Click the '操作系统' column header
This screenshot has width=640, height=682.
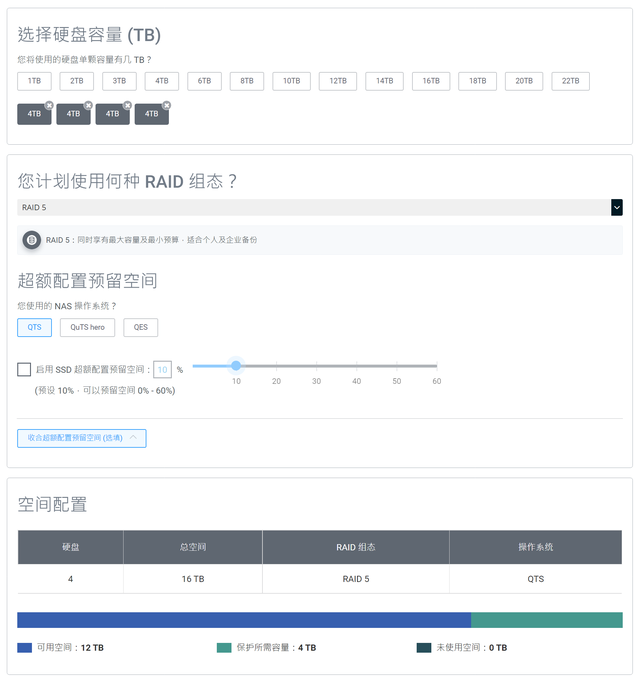tap(536, 547)
